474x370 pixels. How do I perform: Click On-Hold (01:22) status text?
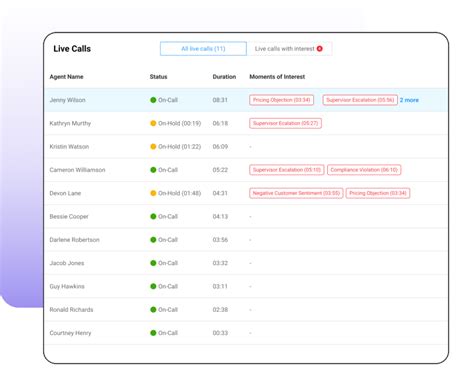(x=180, y=147)
